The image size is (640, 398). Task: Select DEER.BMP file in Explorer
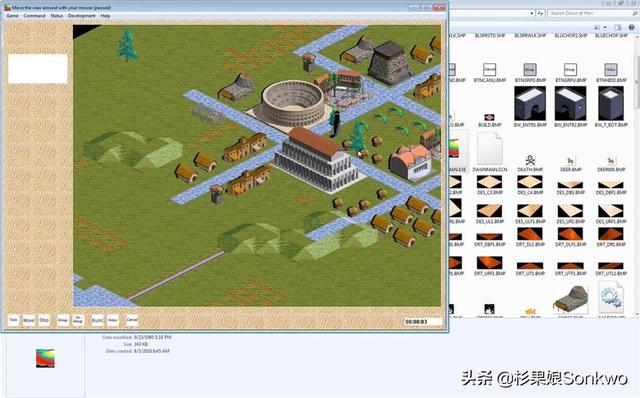click(x=570, y=163)
